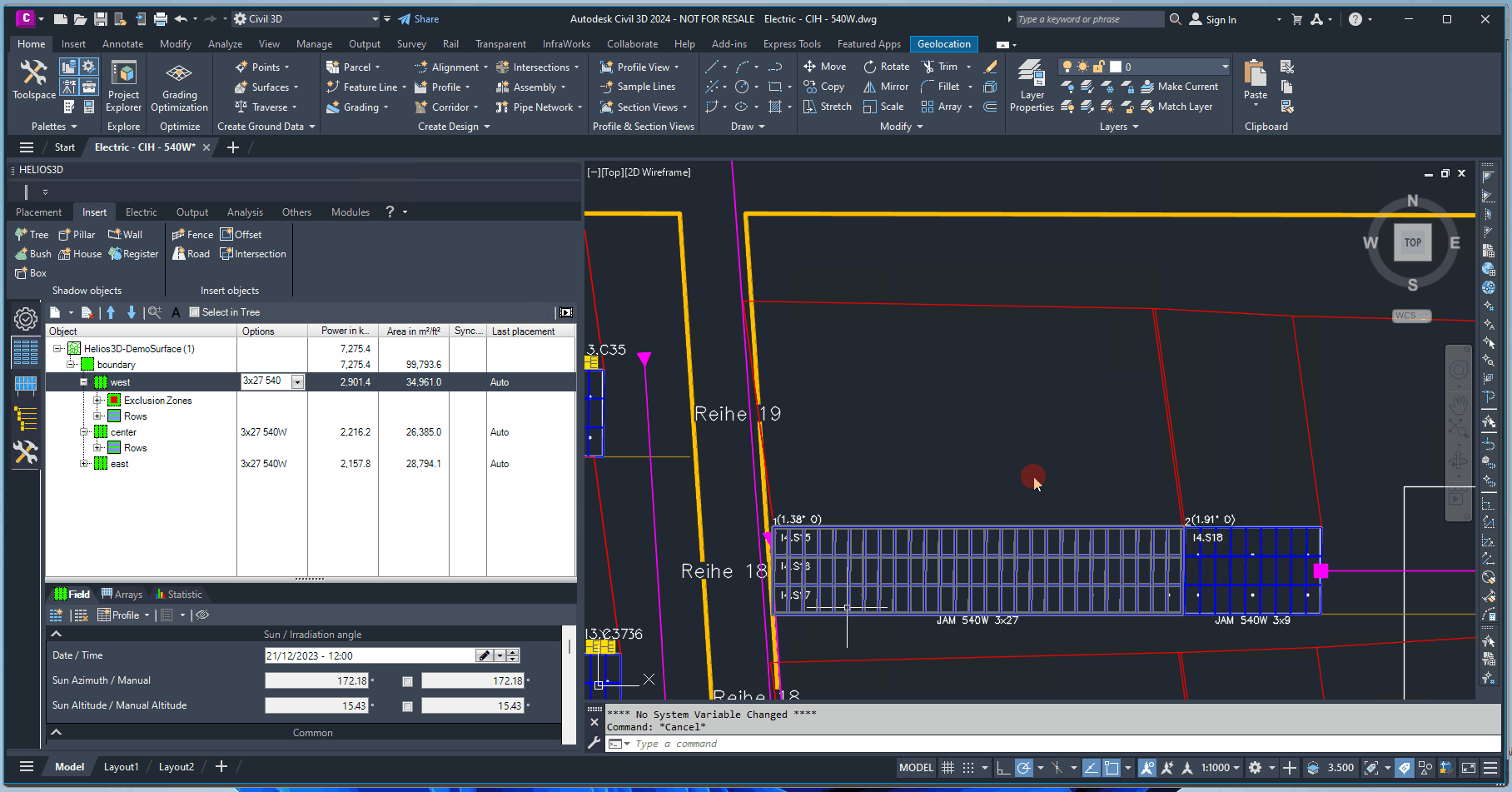1512x792 pixels.
Task: Toggle the Sun Altitude manual checkbox
Action: 407,706
